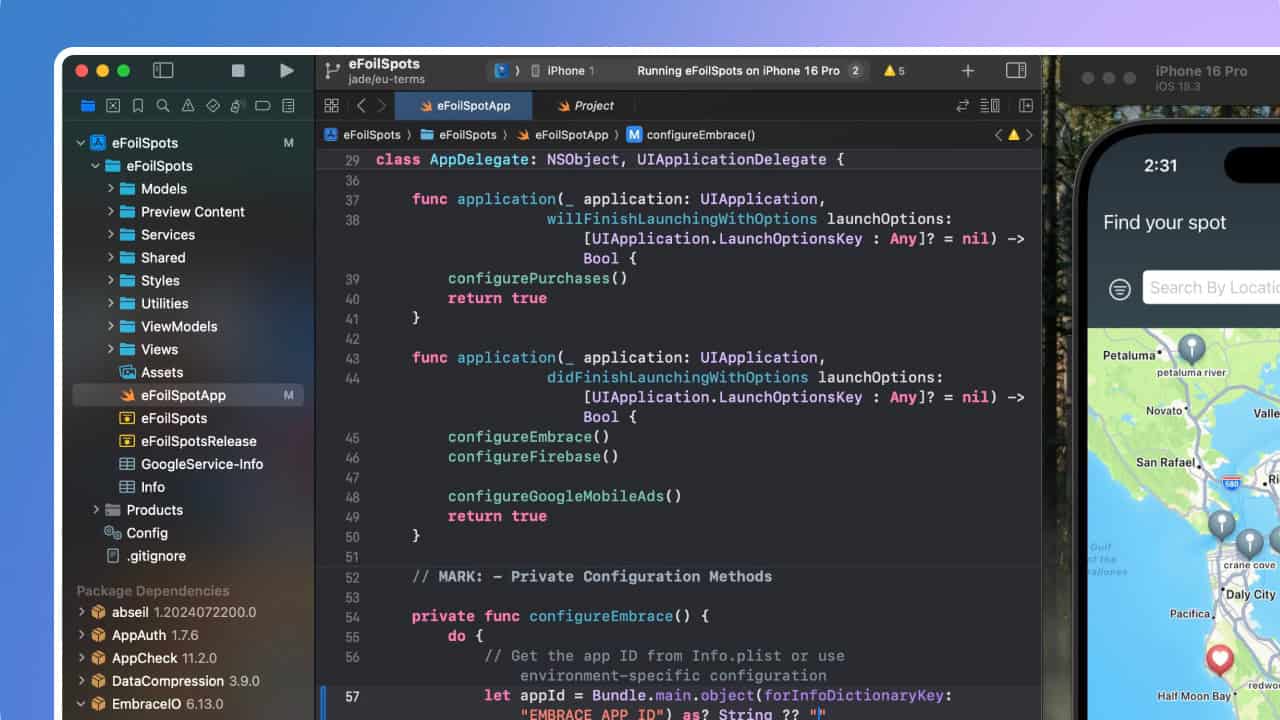The image size is (1280, 720).
Task: Stop the running app with Stop button
Action: point(238,71)
